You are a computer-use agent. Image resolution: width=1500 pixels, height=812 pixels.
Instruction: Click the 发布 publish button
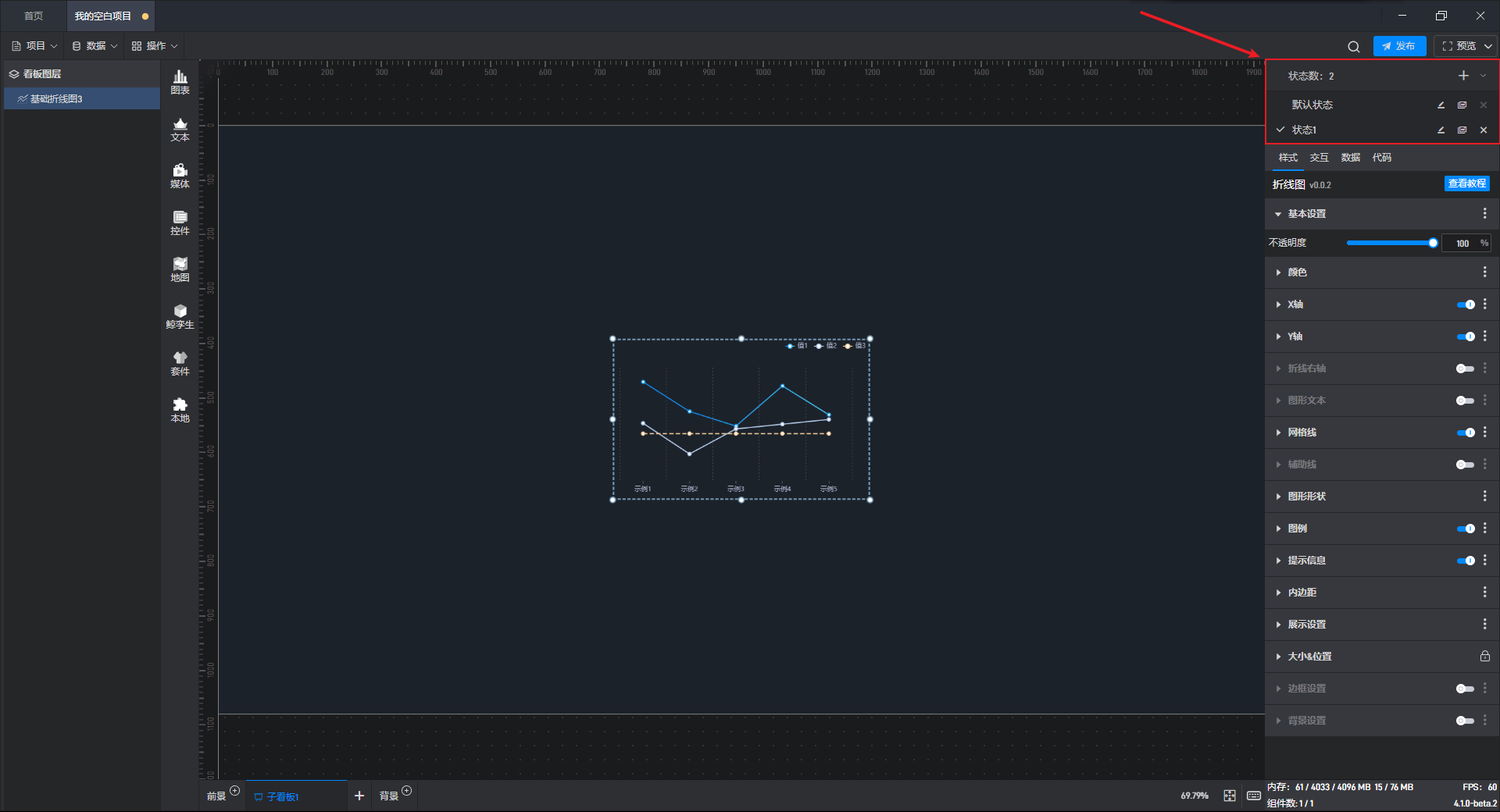(x=1399, y=46)
